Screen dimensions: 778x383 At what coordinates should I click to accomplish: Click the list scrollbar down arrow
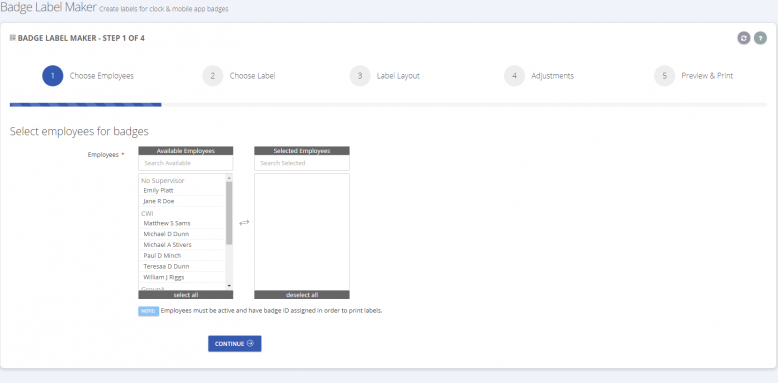pyautogui.click(x=229, y=286)
